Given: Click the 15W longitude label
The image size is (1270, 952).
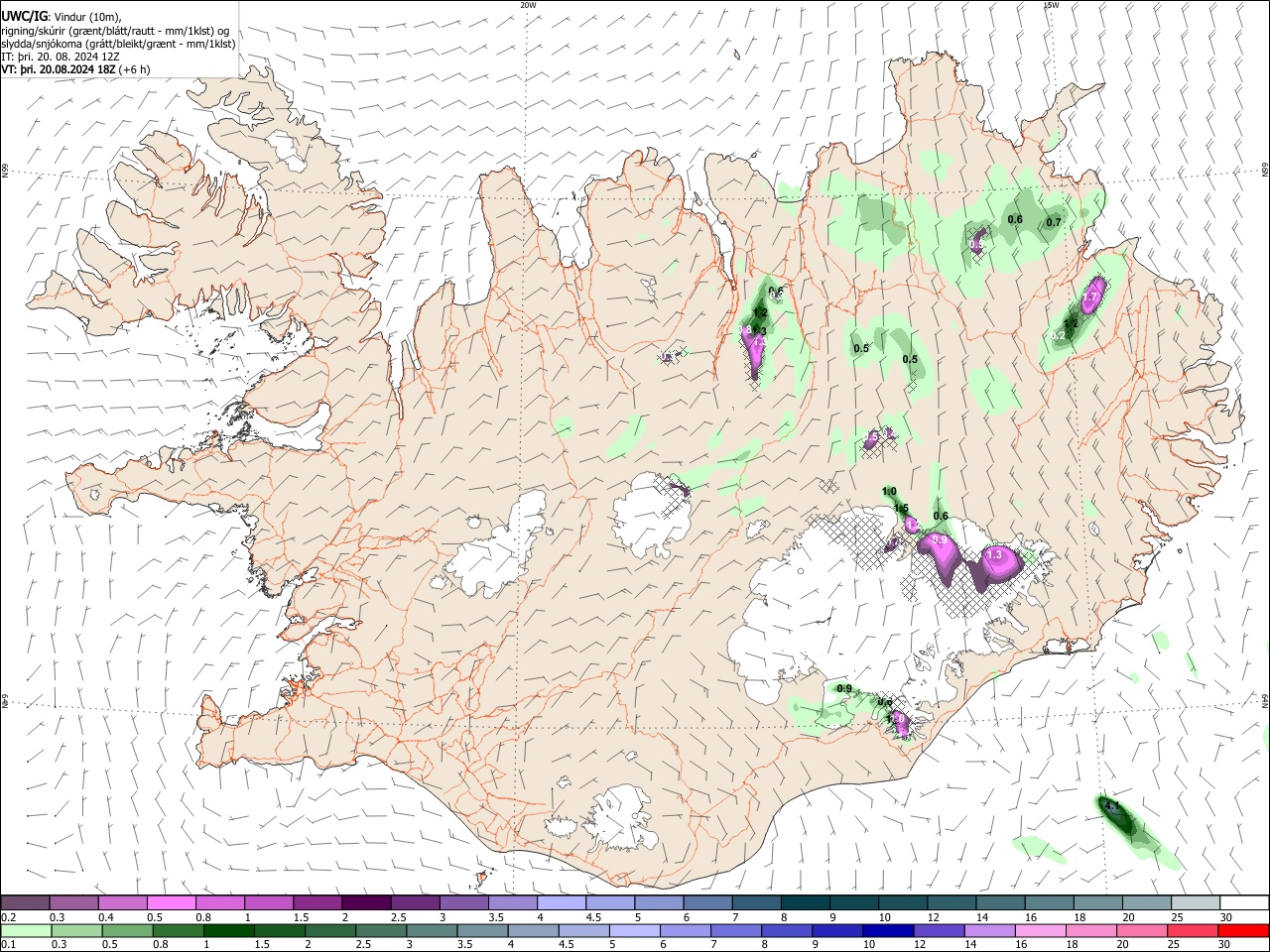Looking at the screenshot, I should point(1051,5).
